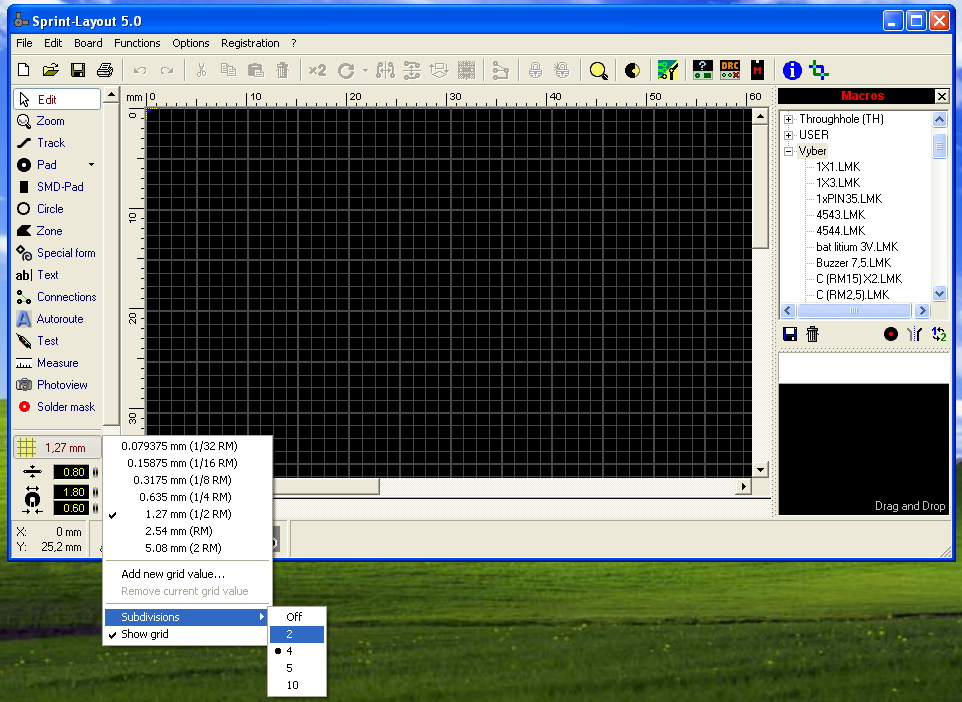Select the Text tool
Viewport: 962px width, 702px height.
click(57, 275)
